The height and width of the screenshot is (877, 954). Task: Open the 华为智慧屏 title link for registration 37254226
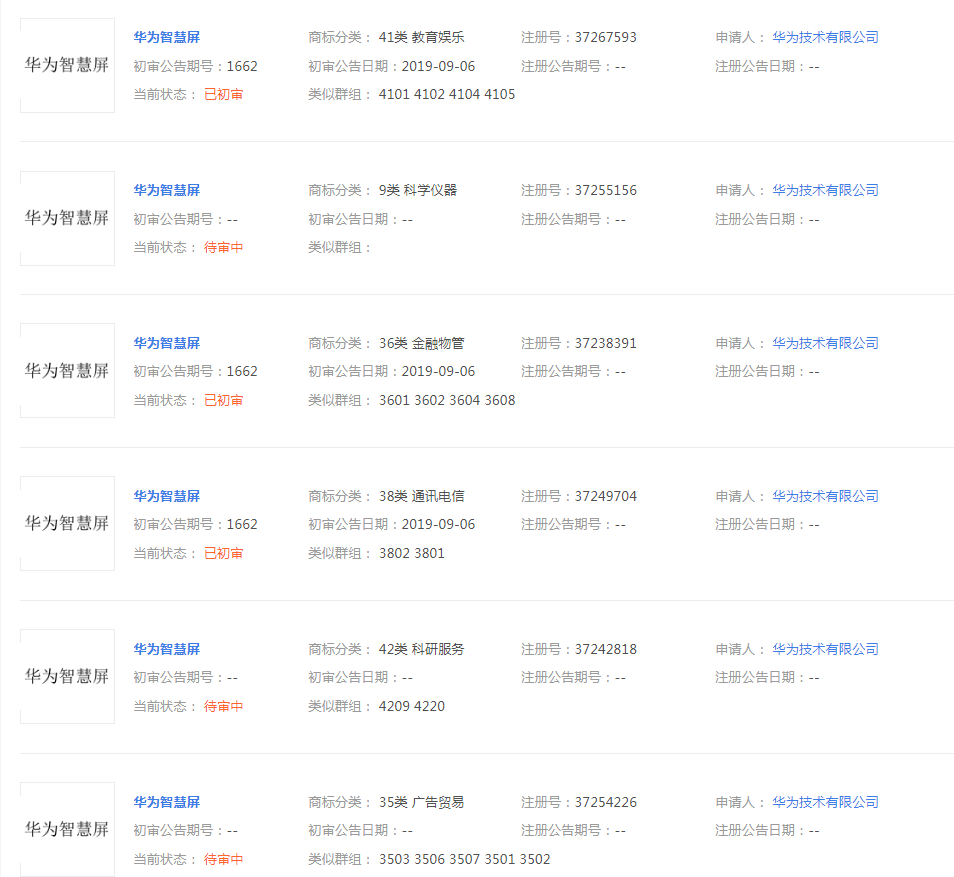click(x=167, y=802)
